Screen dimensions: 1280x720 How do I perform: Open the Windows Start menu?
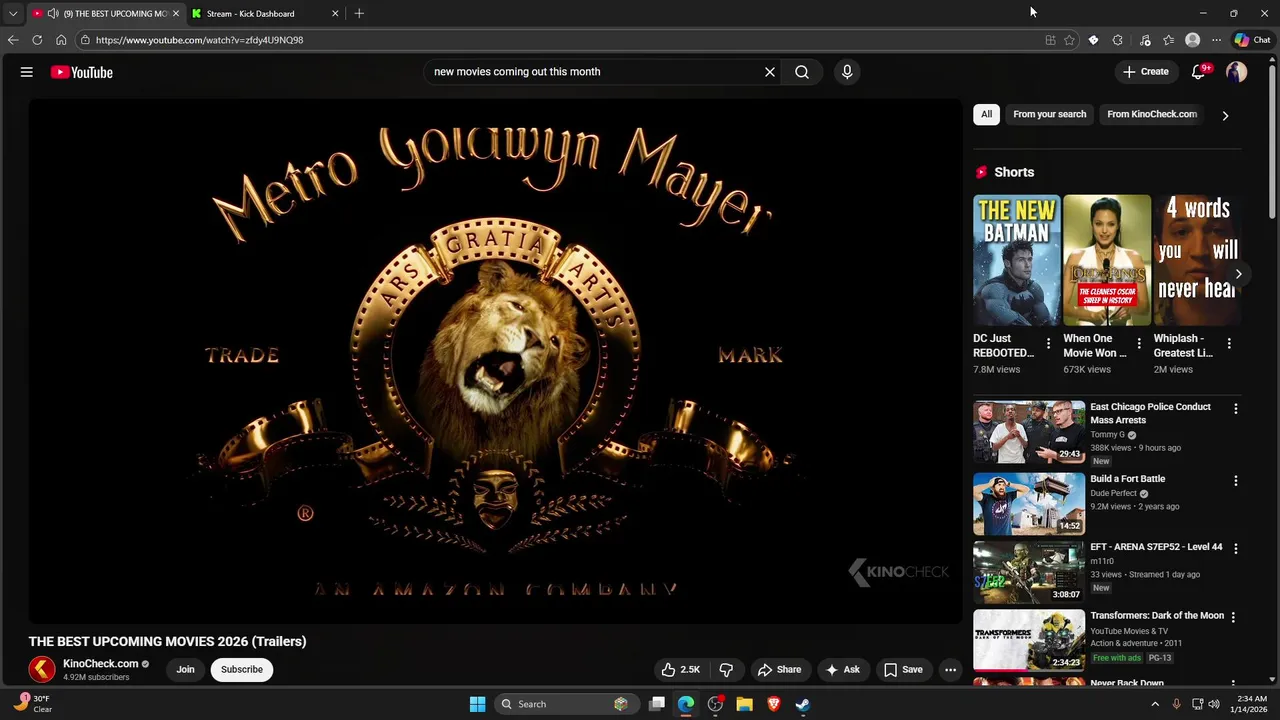pos(477,704)
